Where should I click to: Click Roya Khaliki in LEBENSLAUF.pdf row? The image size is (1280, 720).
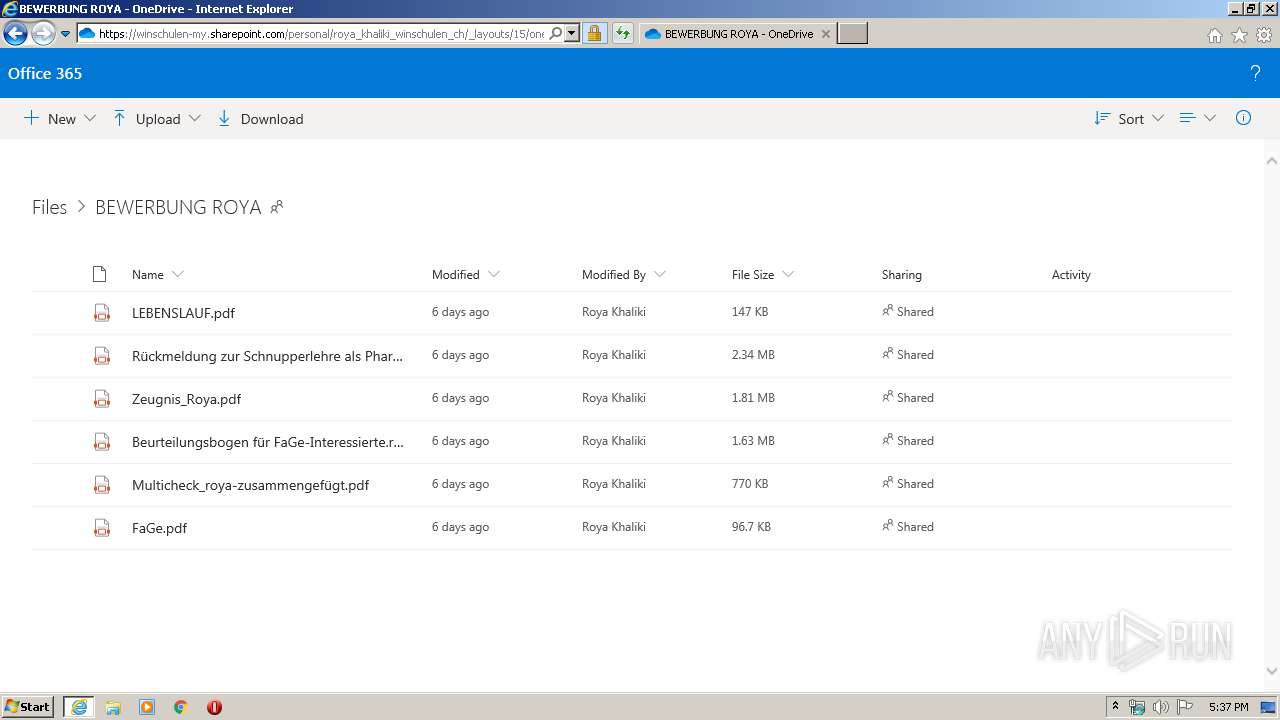[614, 312]
